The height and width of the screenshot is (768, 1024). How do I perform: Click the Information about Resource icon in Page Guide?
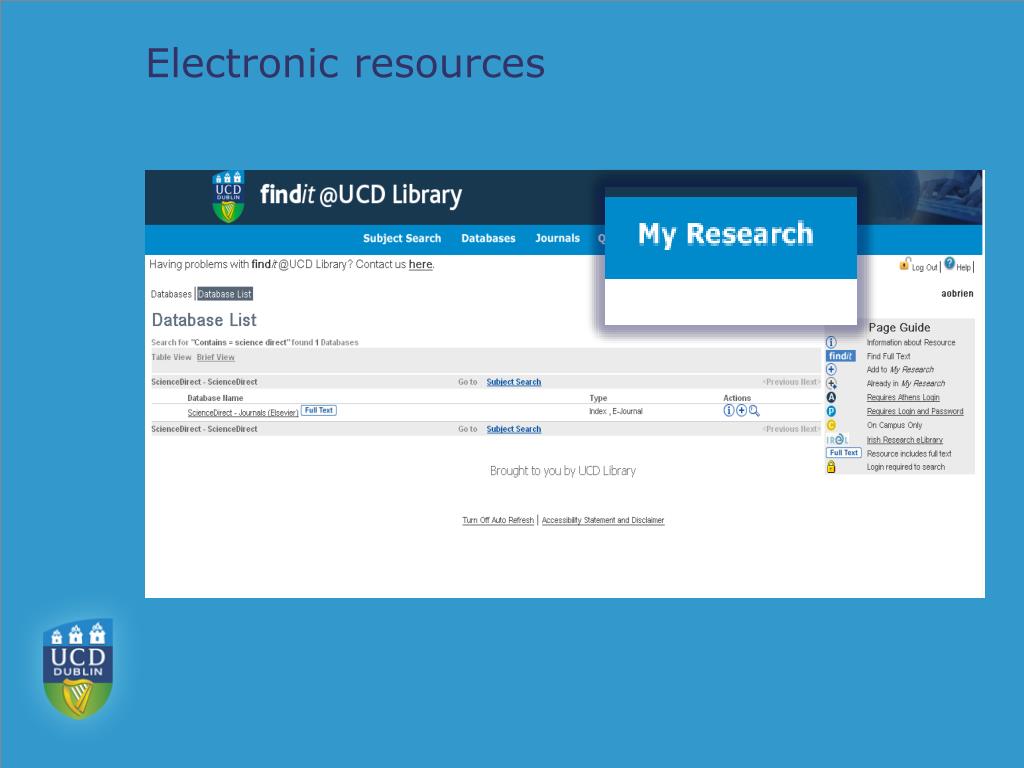click(x=831, y=342)
